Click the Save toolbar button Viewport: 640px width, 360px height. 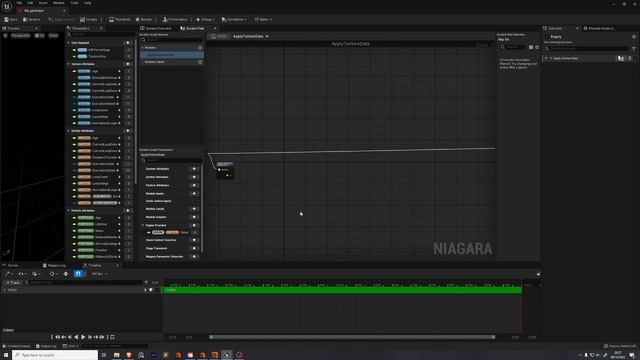click(11, 20)
